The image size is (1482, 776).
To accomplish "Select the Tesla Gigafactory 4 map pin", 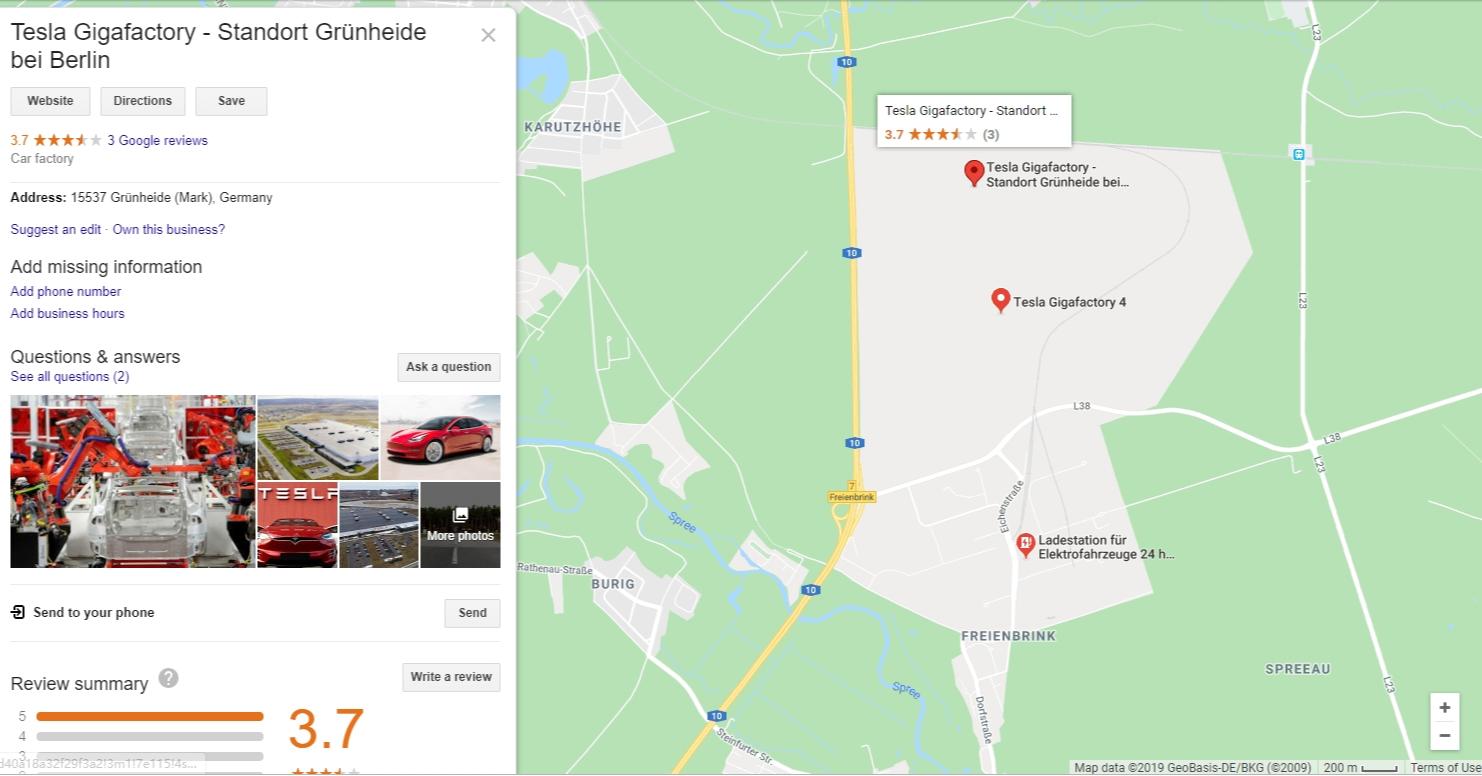I will pos(1000,300).
